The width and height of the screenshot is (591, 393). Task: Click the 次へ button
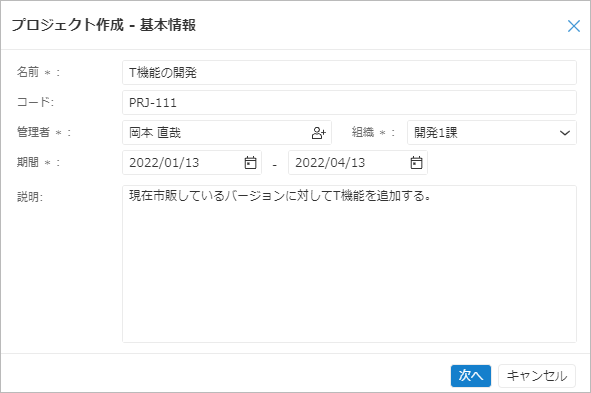pos(471,376)
